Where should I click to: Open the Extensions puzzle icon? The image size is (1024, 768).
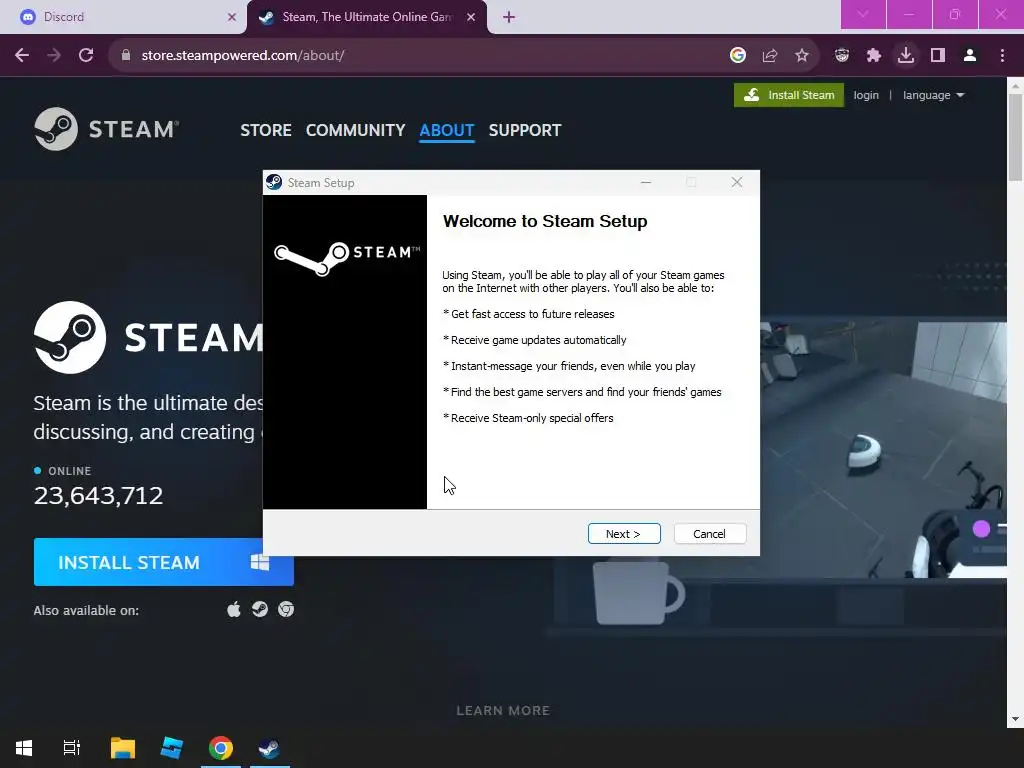[x=874, y=56]
